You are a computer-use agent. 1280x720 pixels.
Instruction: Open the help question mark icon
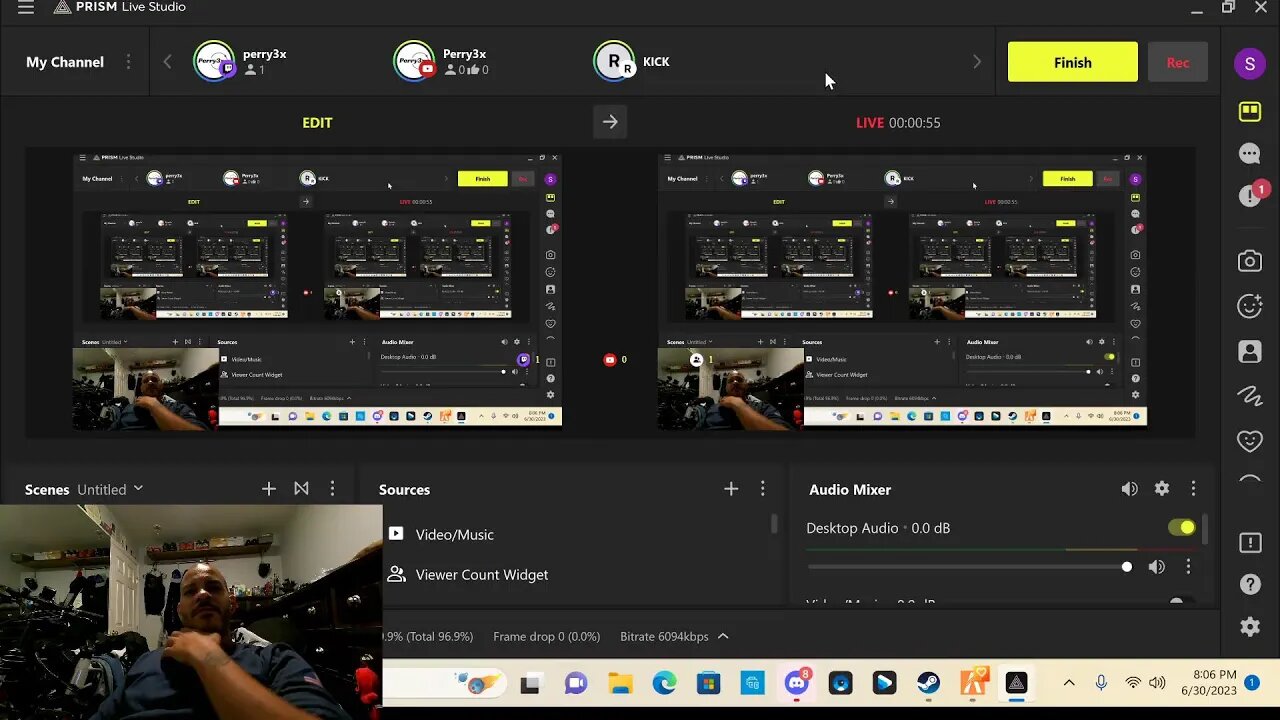pyautogui.click(x=1249, y=584)
